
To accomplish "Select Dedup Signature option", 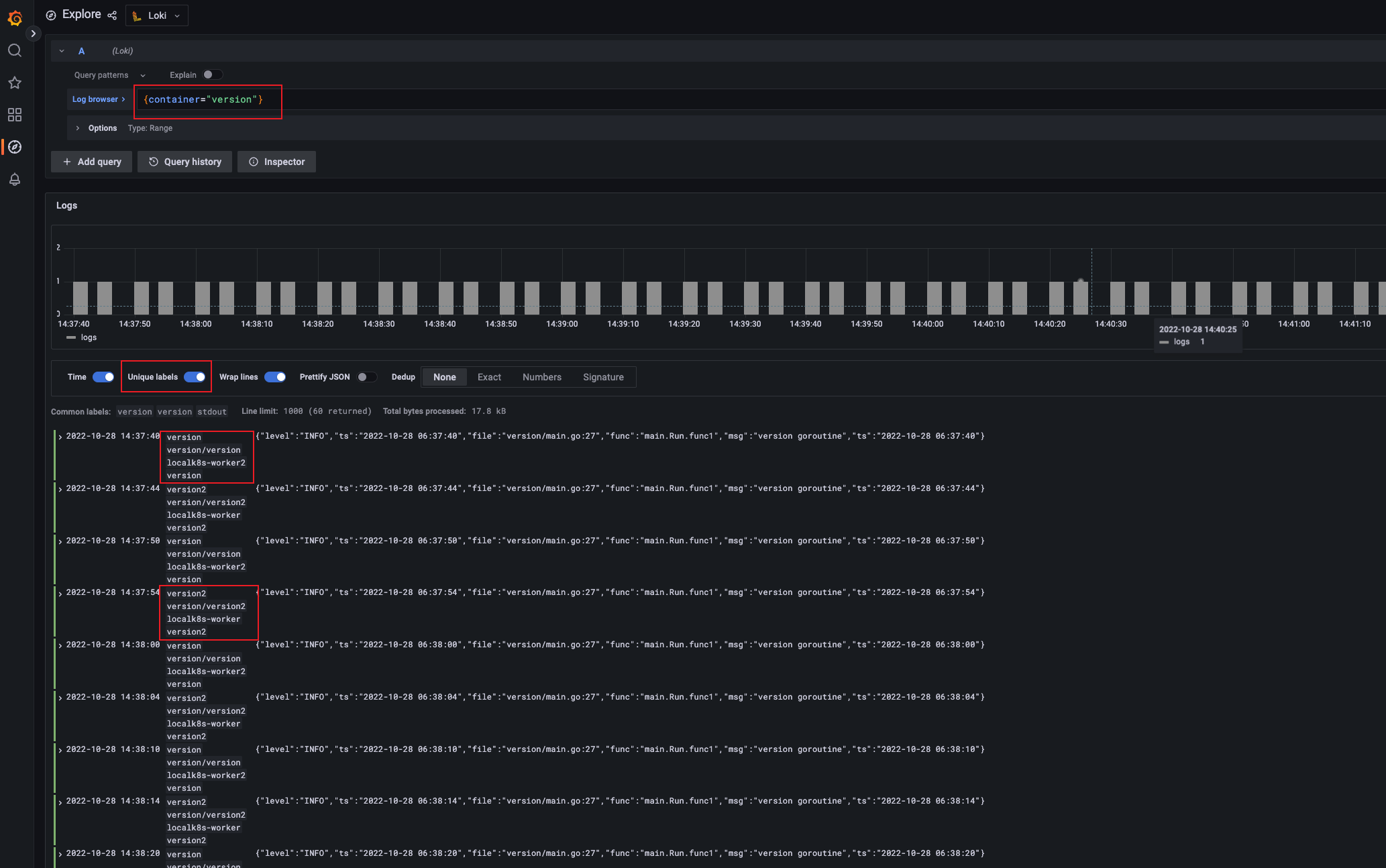I will pos(603,377).
